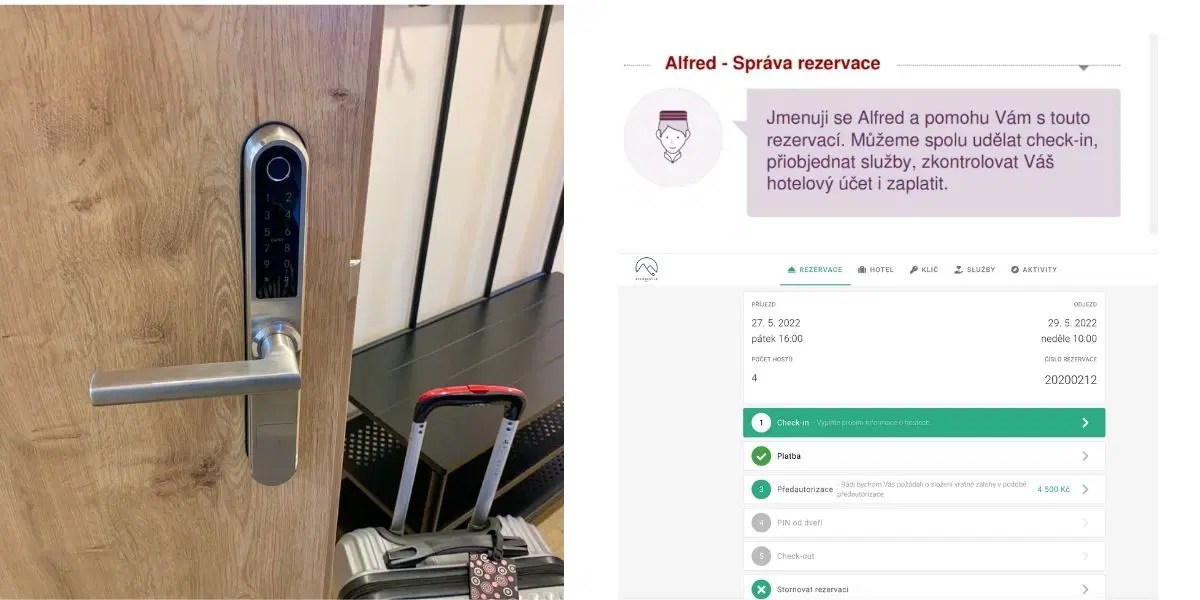Click the step 4 circle on PIN od dveří

[x=761, y=522]
